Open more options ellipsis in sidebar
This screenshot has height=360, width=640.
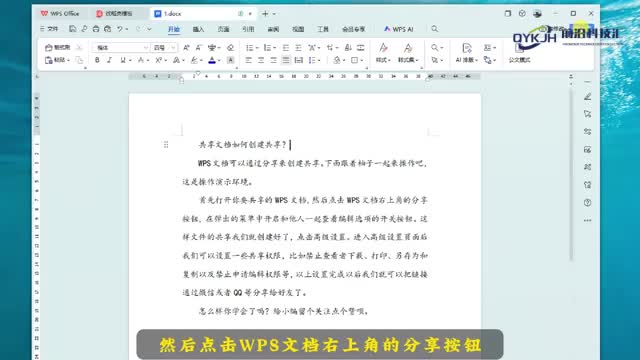point(588,220)
